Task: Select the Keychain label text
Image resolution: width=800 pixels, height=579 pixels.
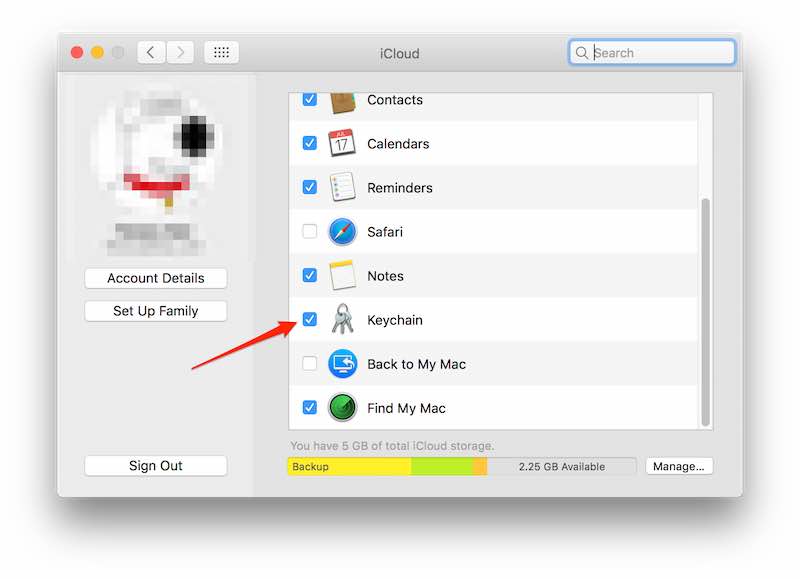Action: pyautogui.click(x=395, y=320)
